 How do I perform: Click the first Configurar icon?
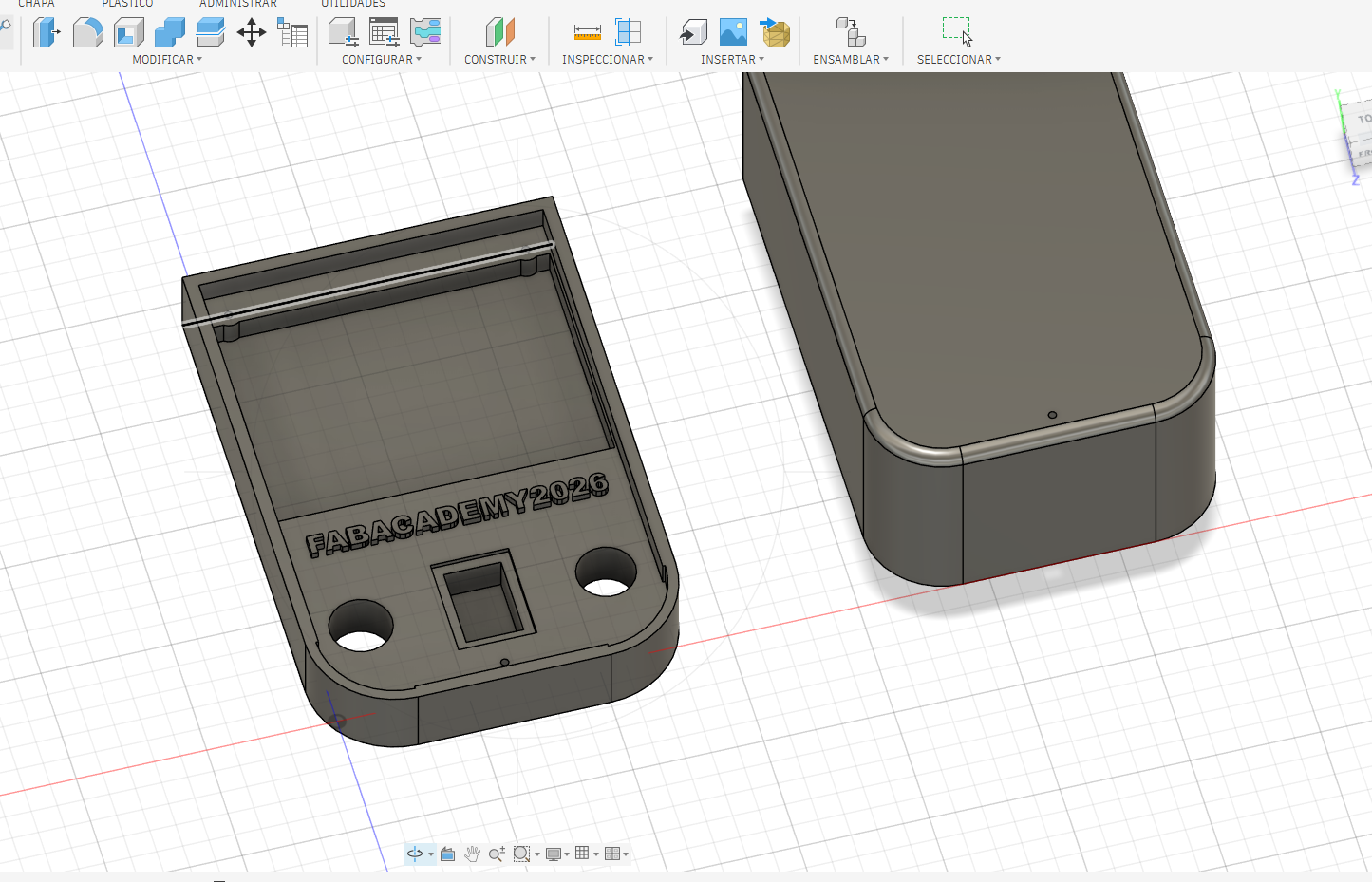343,32
